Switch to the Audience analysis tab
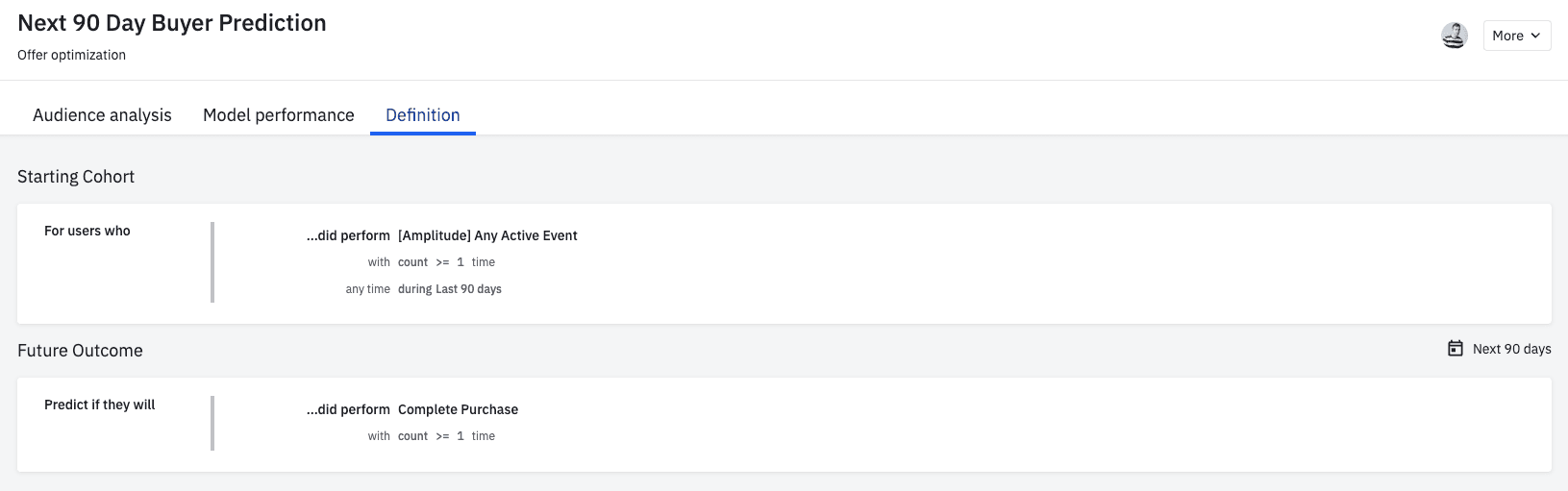 102,115
